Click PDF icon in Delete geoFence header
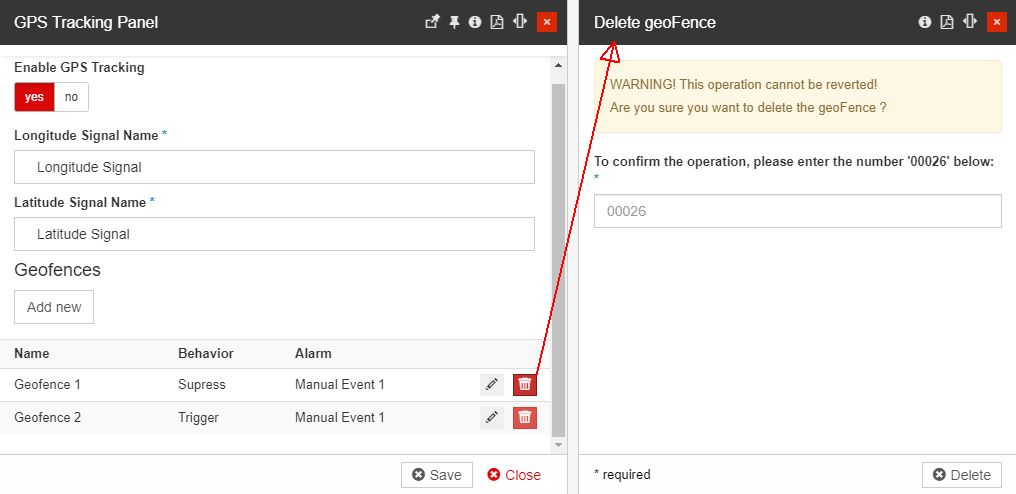 point(947,22)
